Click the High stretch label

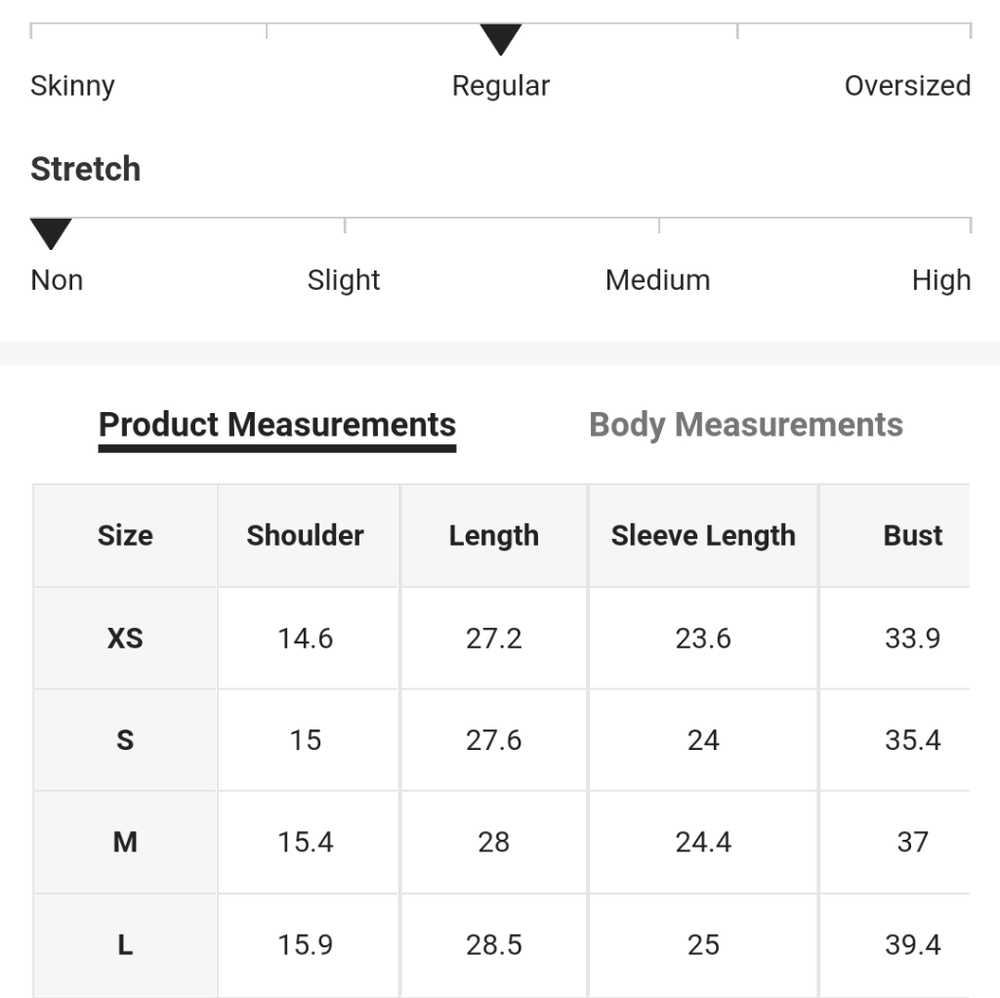click(941, 280)
